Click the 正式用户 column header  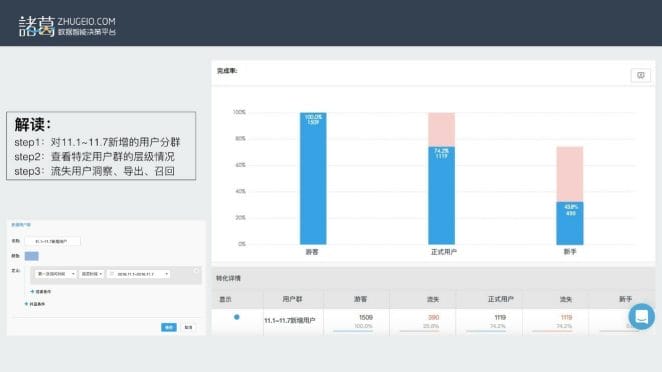pos(501,299)
